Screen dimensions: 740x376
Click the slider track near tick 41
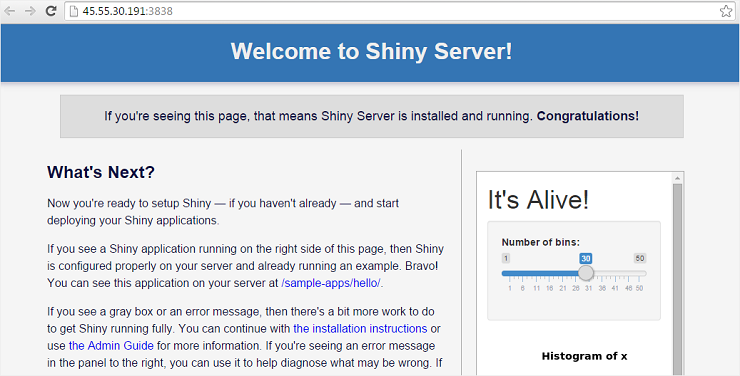[x=614, y=273]
